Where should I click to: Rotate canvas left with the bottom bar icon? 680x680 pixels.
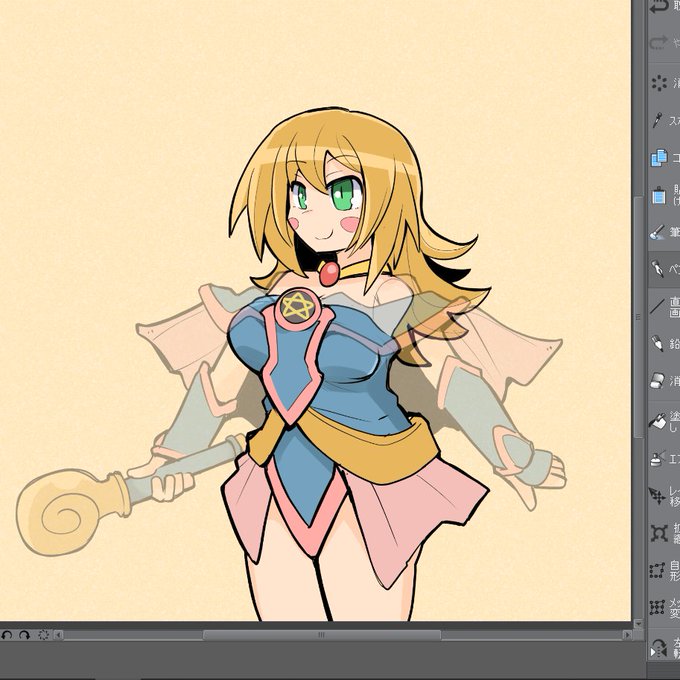(x=7, y=635)
